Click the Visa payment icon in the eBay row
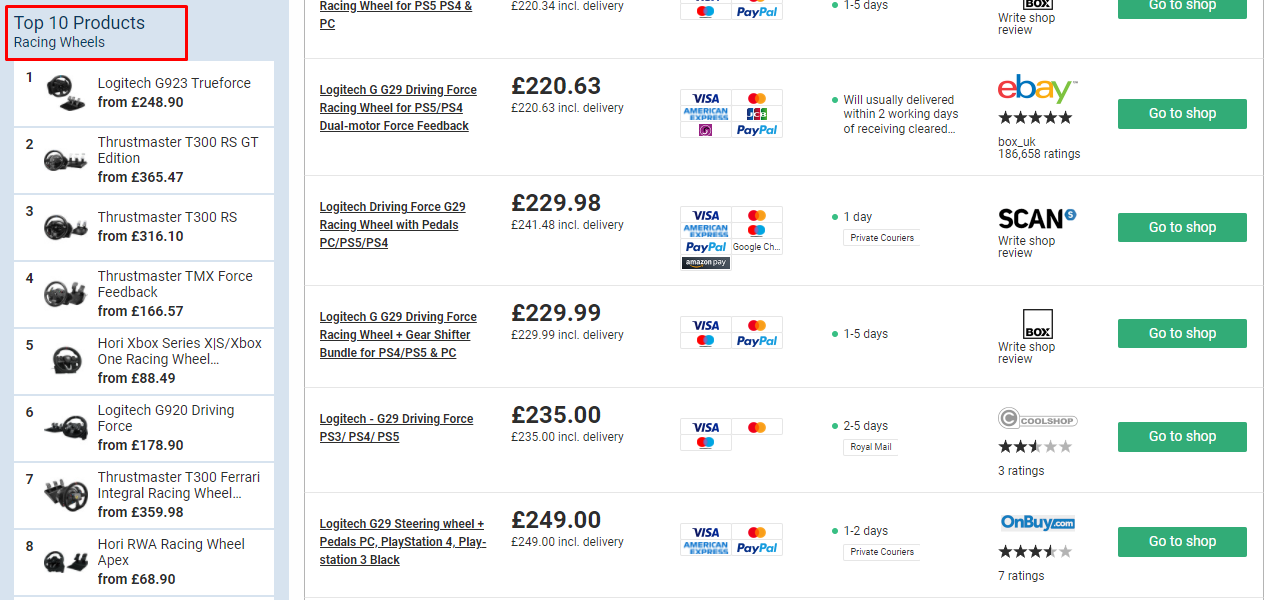The height and width of the screenshot is (600, 1264). pos(706,98)
